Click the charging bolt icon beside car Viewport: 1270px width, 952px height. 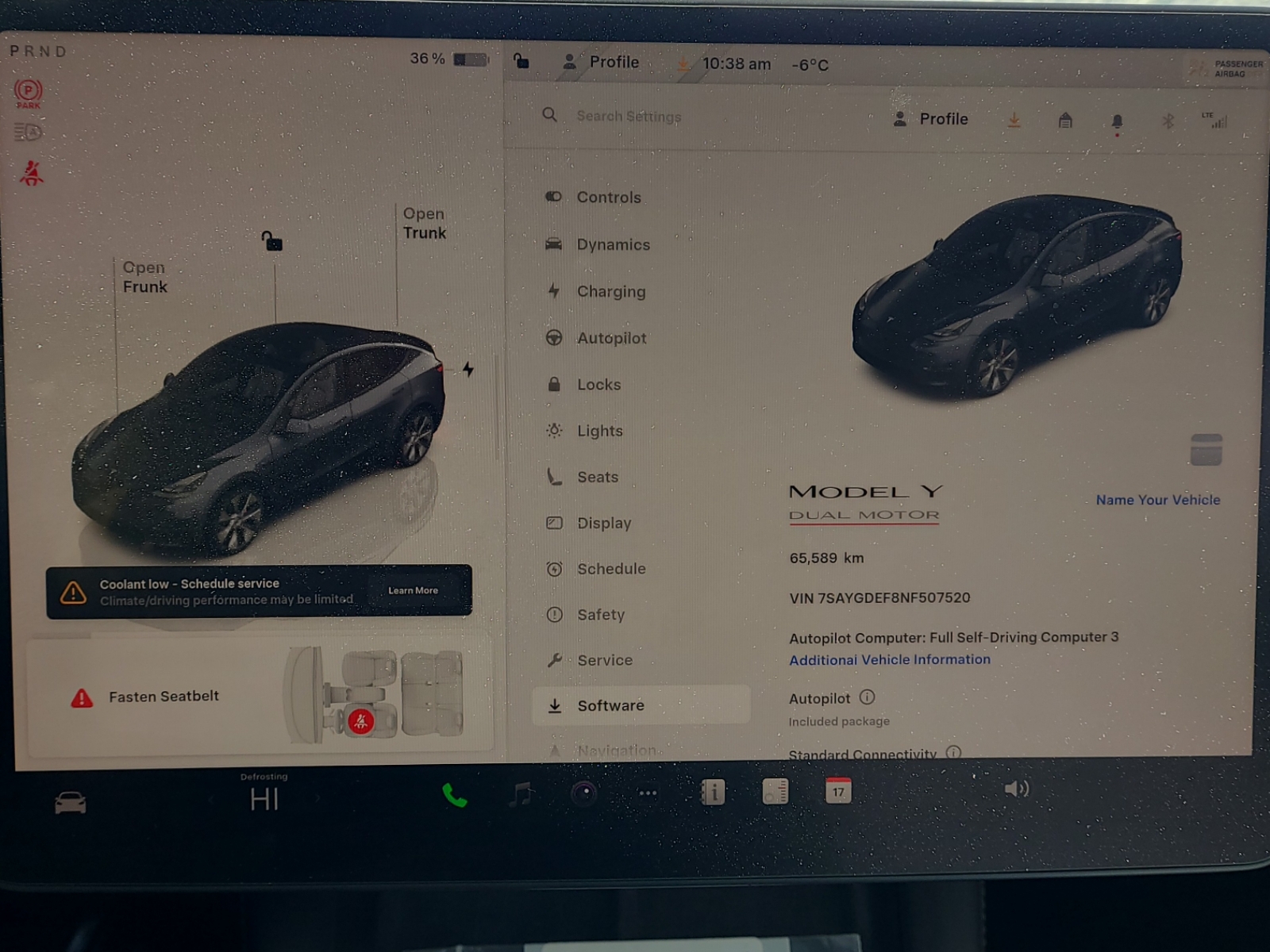468,370
